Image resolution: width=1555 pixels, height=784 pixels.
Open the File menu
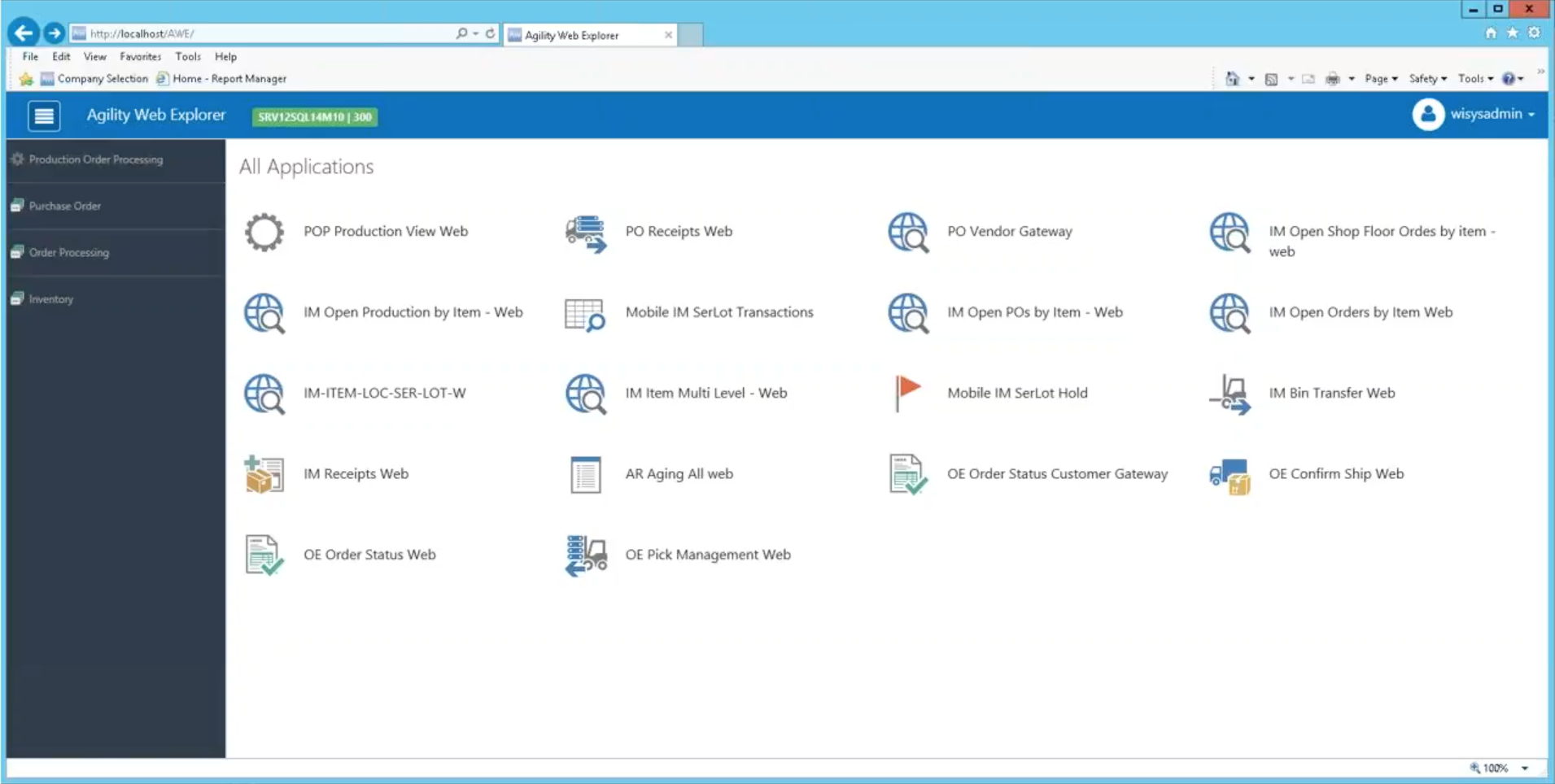pos(30,57)
